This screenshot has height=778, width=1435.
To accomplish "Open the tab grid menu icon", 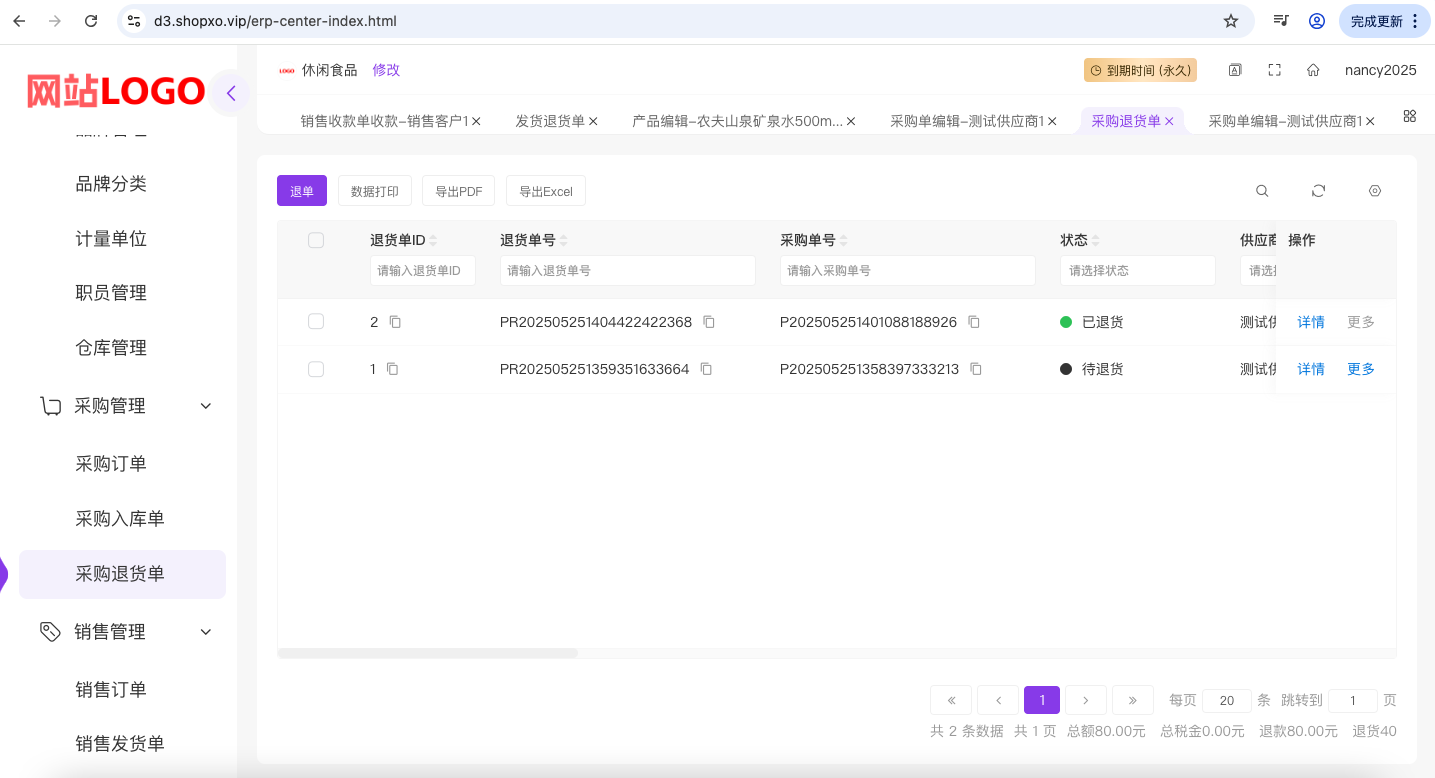I will pos(1410,116).
